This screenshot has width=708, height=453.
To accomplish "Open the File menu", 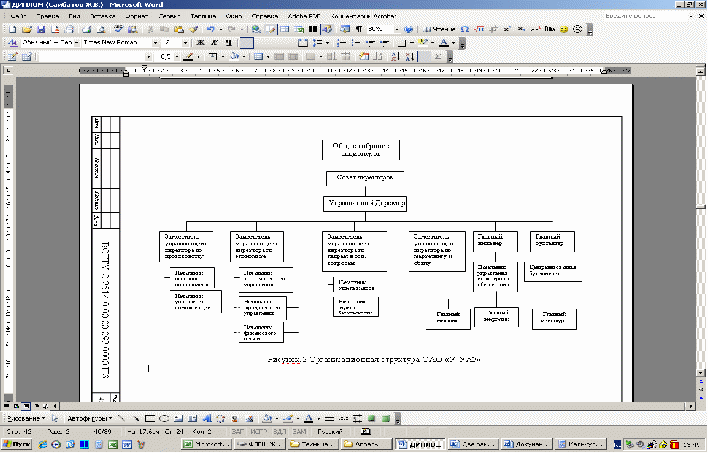I will click(x=18, y=16).
